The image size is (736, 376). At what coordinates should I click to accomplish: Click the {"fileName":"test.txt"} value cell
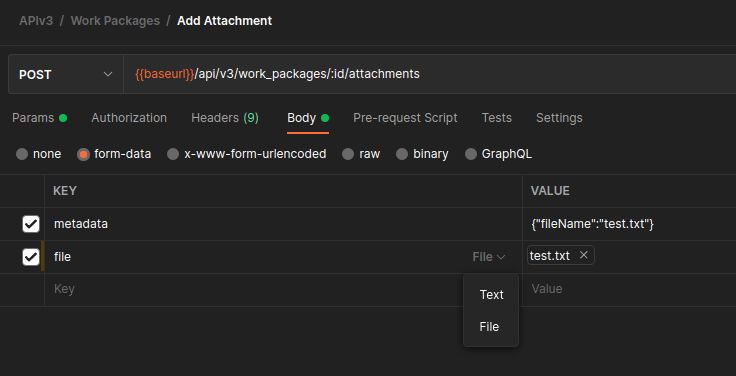629,224
